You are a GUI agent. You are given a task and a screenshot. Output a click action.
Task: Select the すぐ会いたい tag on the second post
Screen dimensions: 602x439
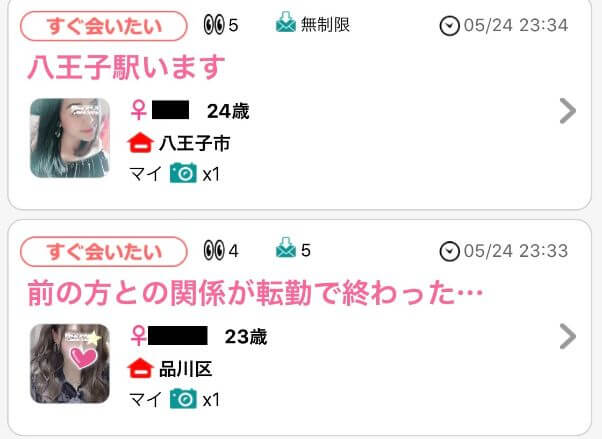click(104, 252)
